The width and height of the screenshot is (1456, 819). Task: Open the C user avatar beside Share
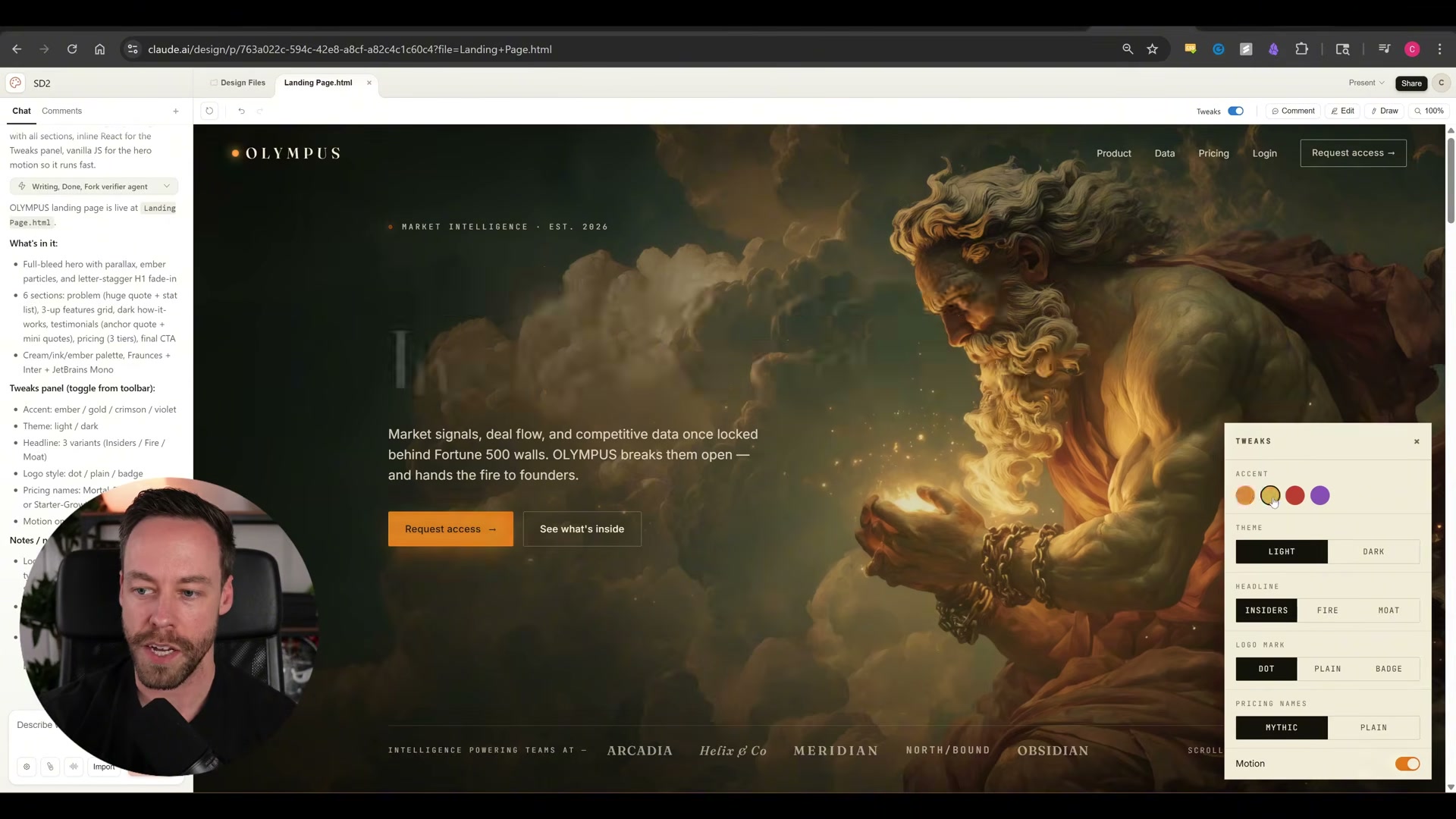[x=1441, y=83]
